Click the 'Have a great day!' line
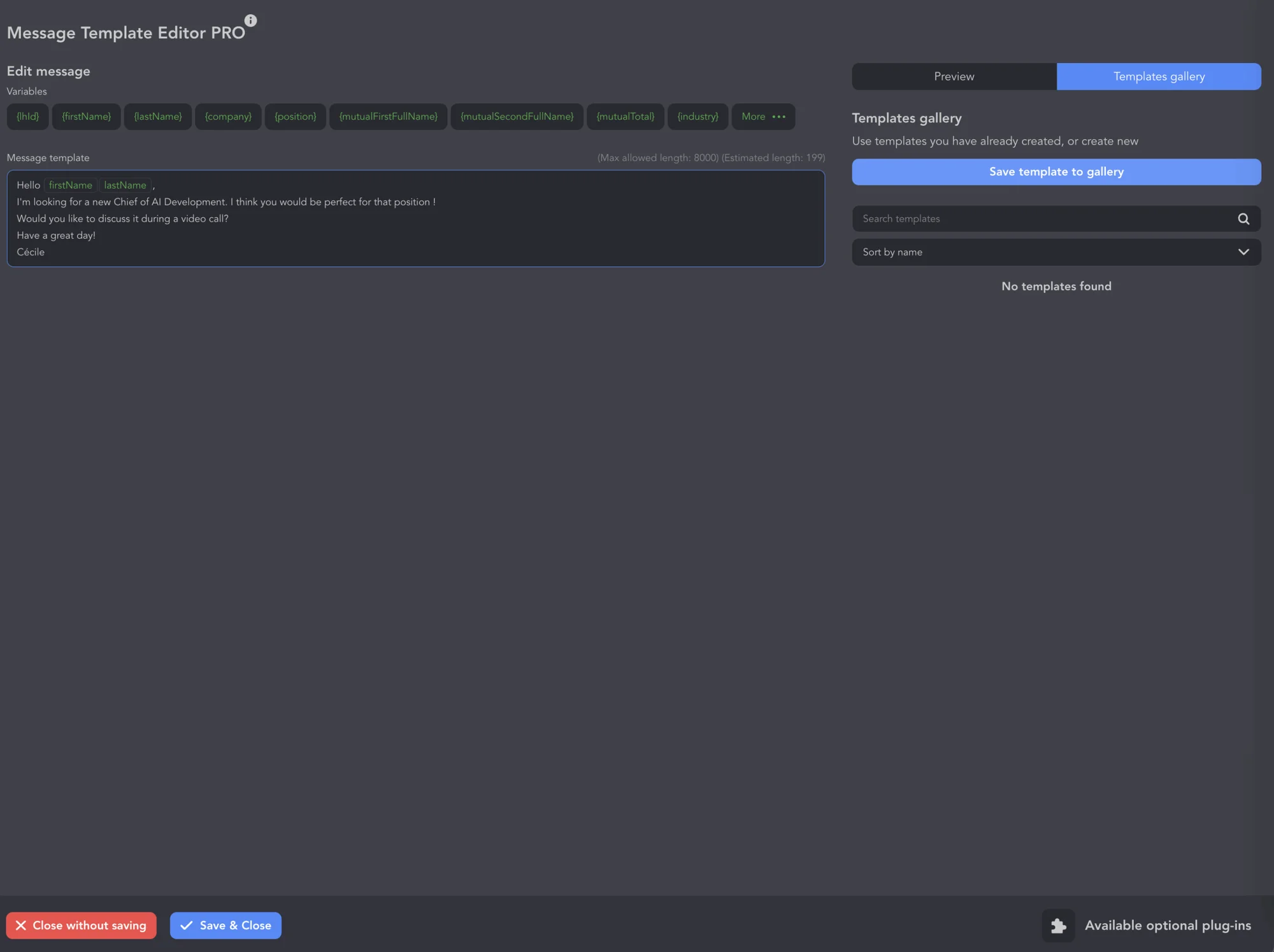This screenshot has width=1274, height=952. pos(56,236)
